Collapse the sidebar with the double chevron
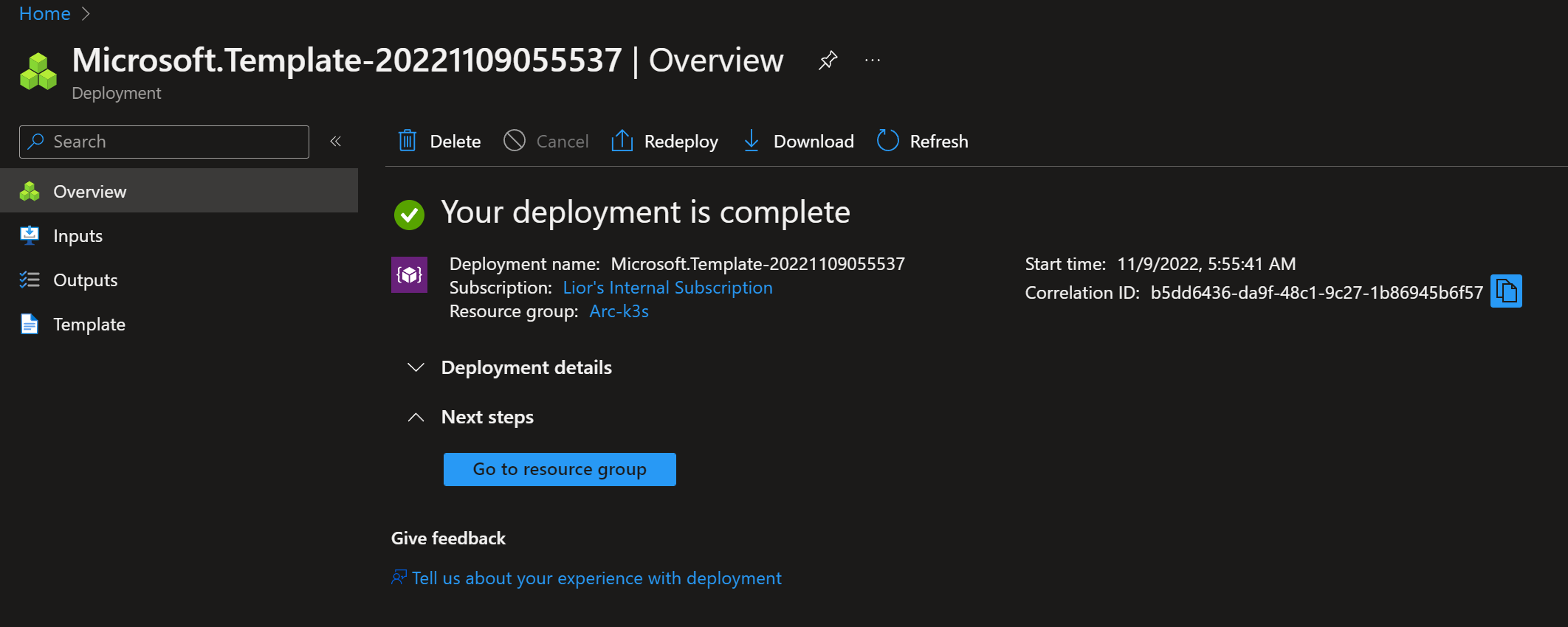 (335, 141)
